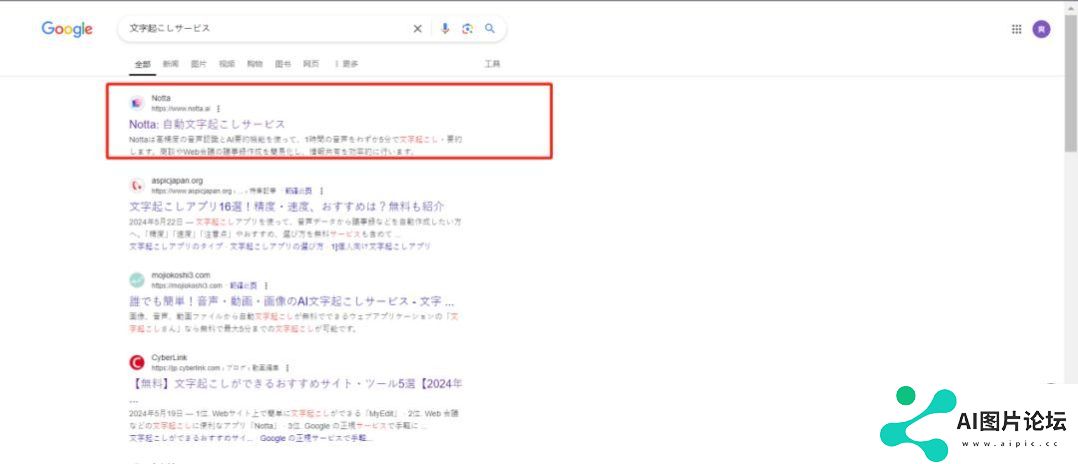Screen dimensions: 1078x464
Task: Clear the search box with the X icon
Action: [x=417, y=29]
